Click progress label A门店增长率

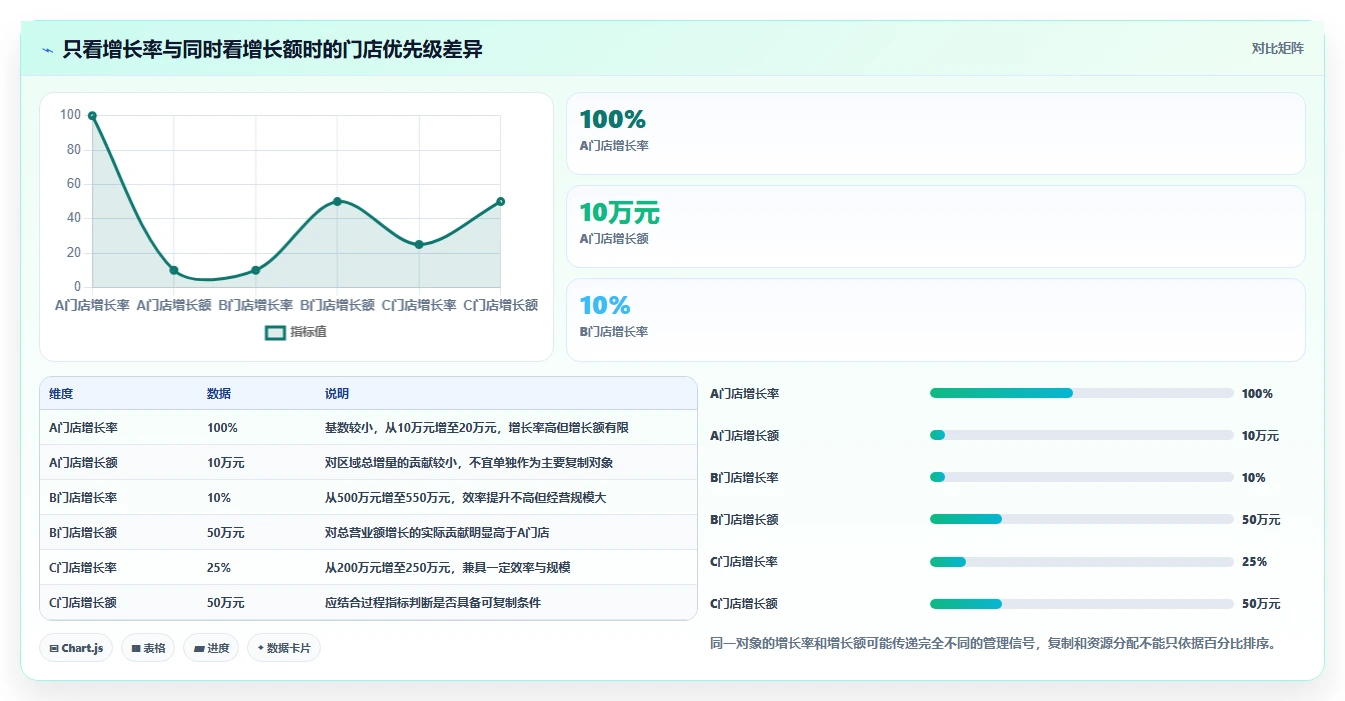pyautogui.click(x=744, y=393)
